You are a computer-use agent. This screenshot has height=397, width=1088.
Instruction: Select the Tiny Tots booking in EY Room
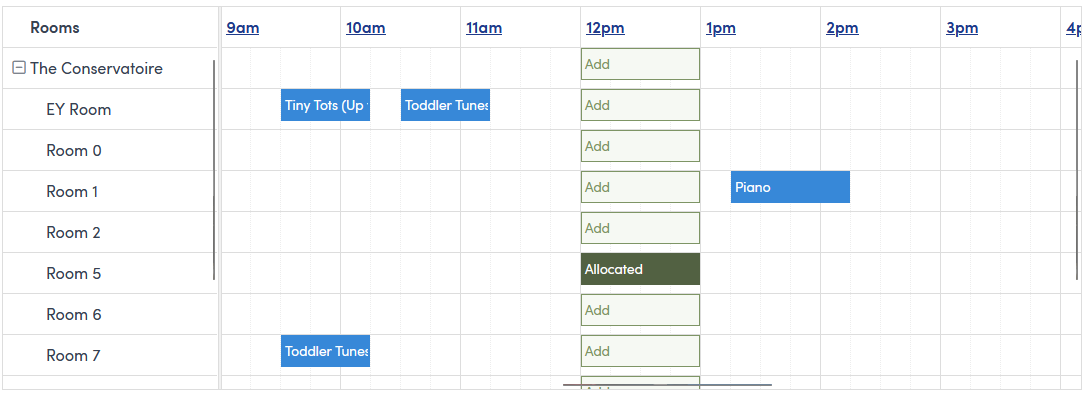pos(325,105)
